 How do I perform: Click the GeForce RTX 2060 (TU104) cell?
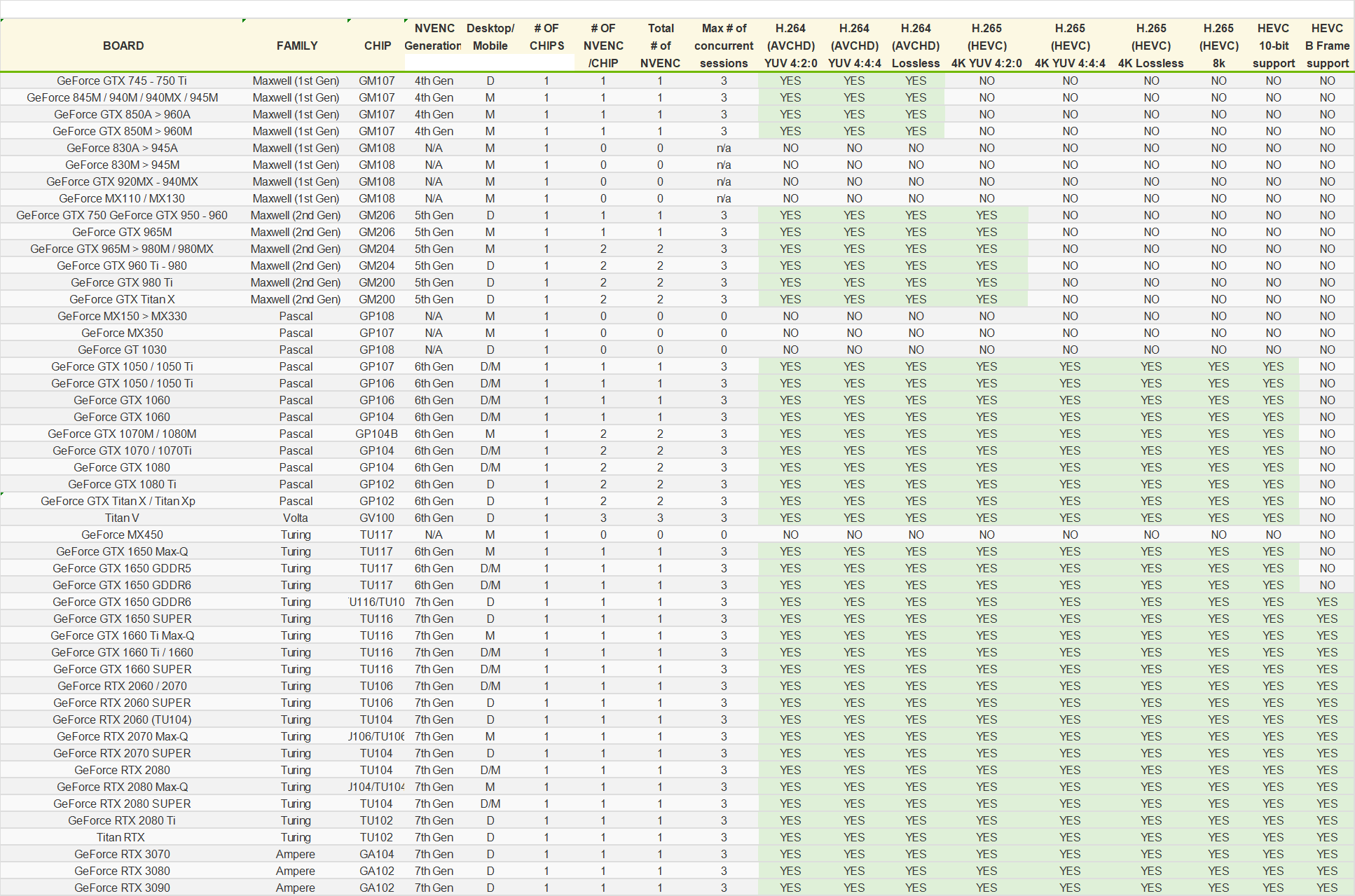(x=122, y=719)
